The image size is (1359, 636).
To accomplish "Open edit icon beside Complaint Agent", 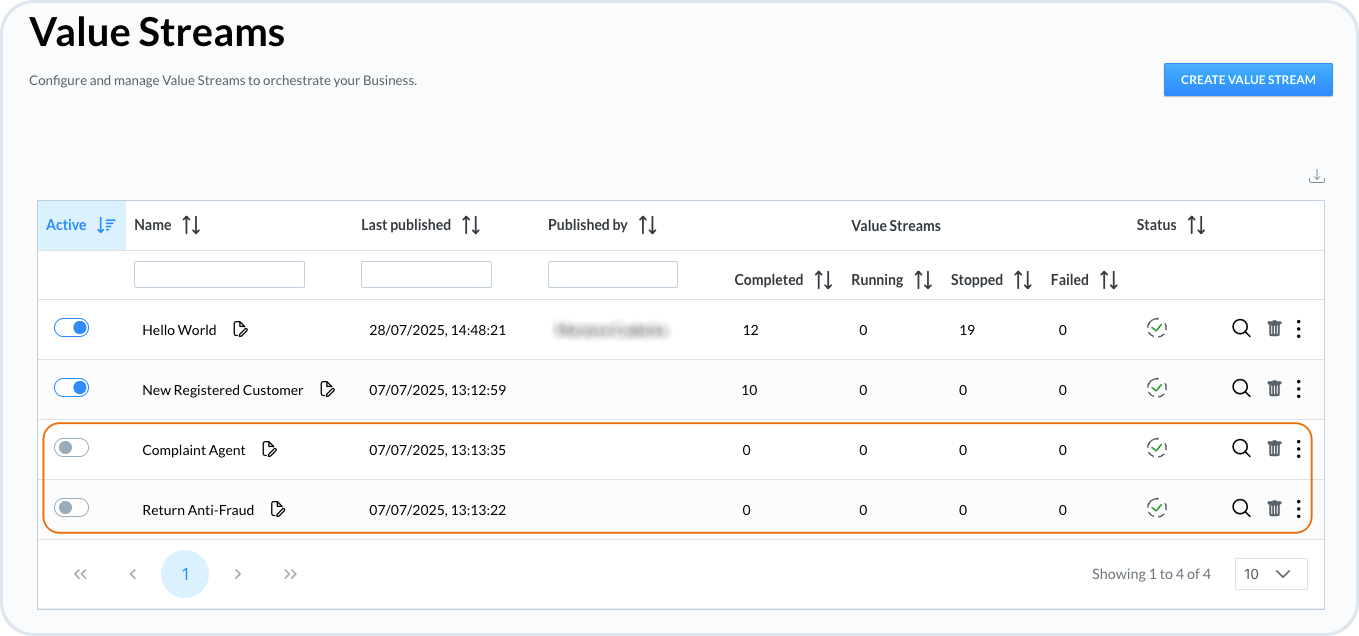I will 269,450.
